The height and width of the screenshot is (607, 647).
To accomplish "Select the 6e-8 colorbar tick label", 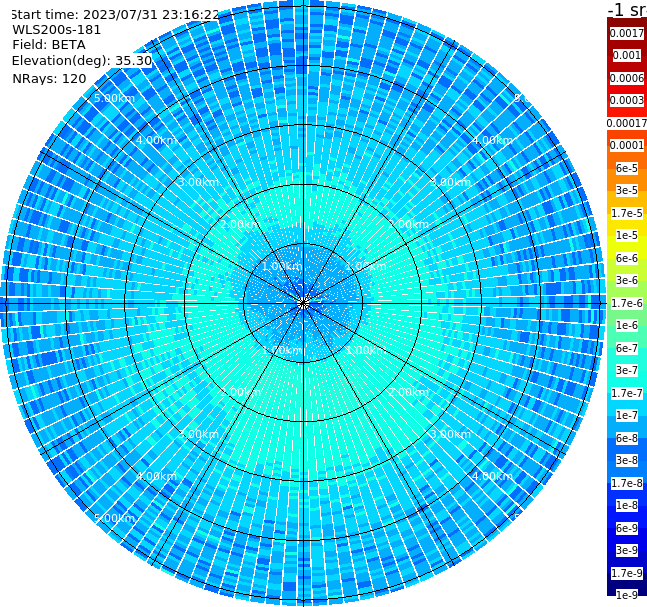I will point(627,438).
